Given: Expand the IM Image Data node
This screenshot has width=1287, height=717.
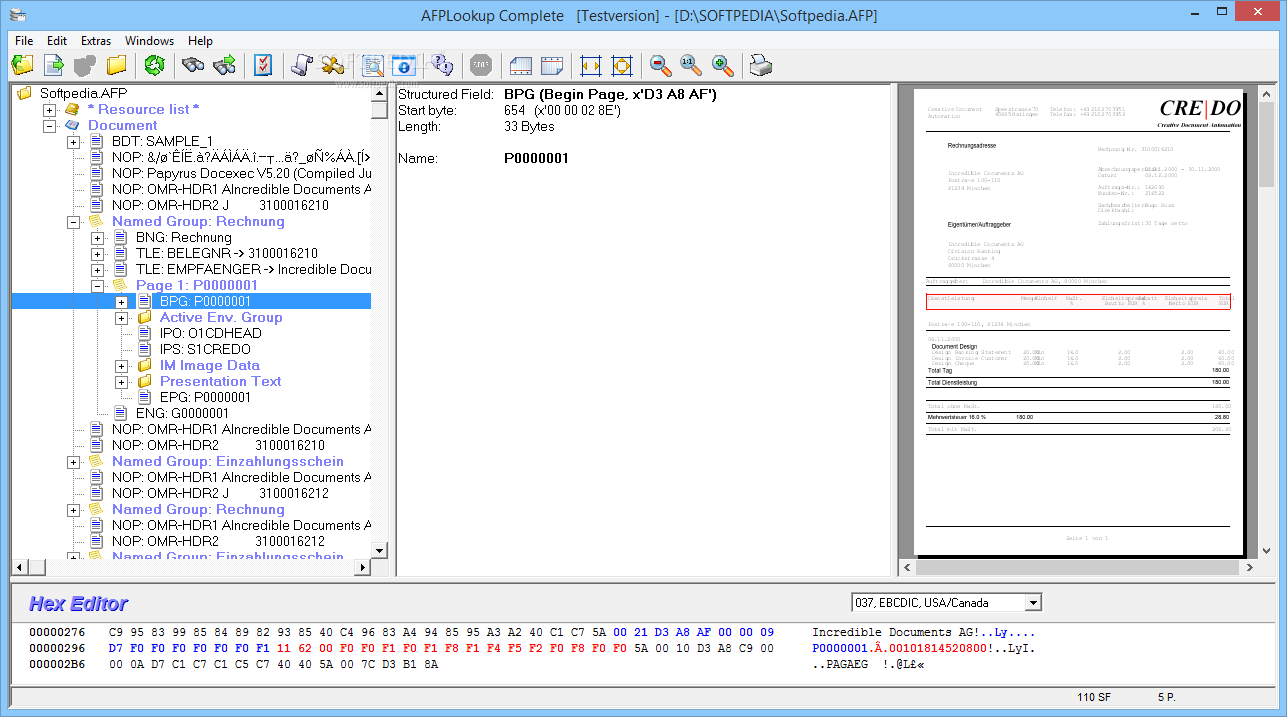Looking at the screenshot, I should click(121, 366).
